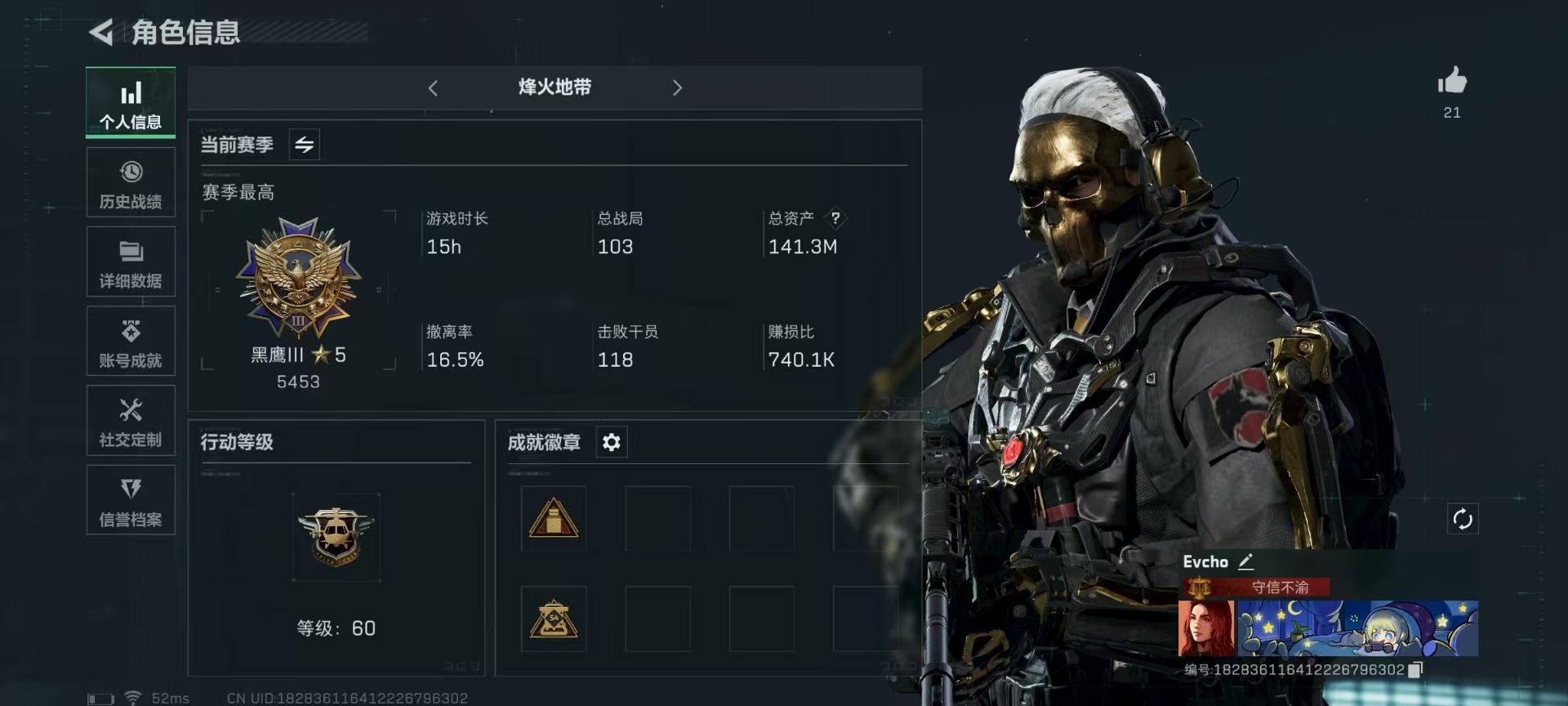The height and width of the screenshot is (706, 1568).
Task: Select the first triangle achievement badge
Action: point(554,518)
